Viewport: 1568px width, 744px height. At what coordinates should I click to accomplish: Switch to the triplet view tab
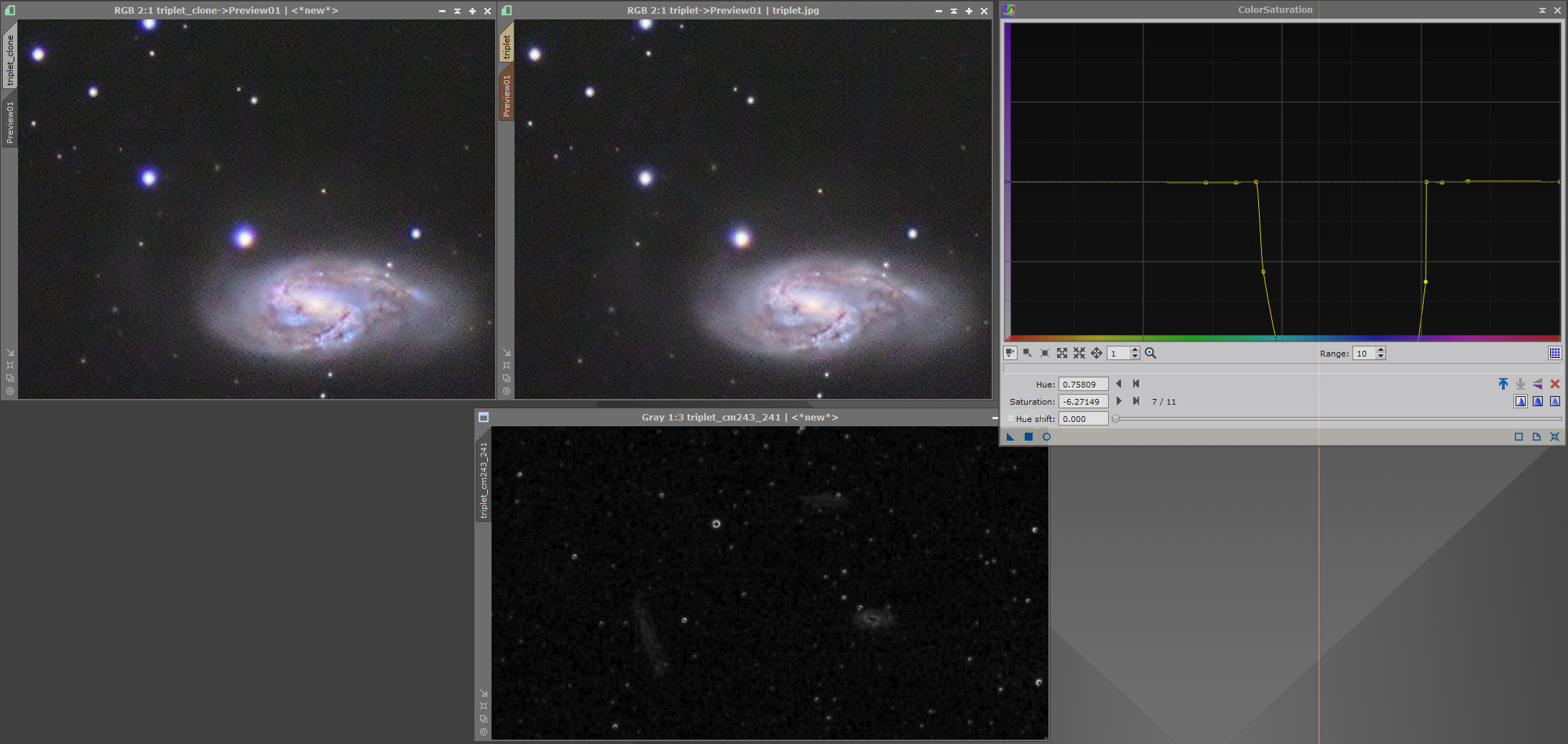[507, 46]
